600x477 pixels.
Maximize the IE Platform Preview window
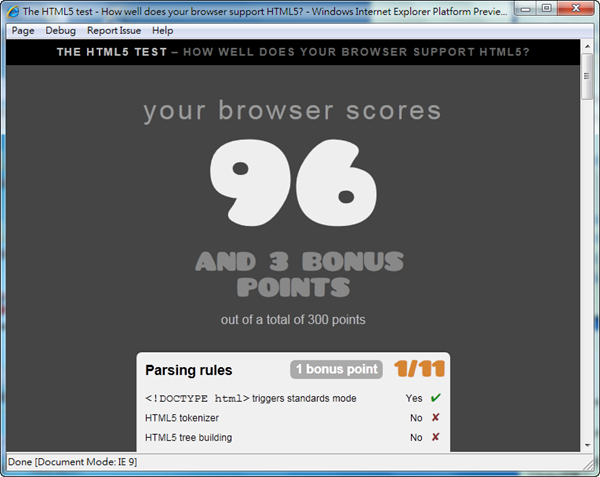point(547,8)
